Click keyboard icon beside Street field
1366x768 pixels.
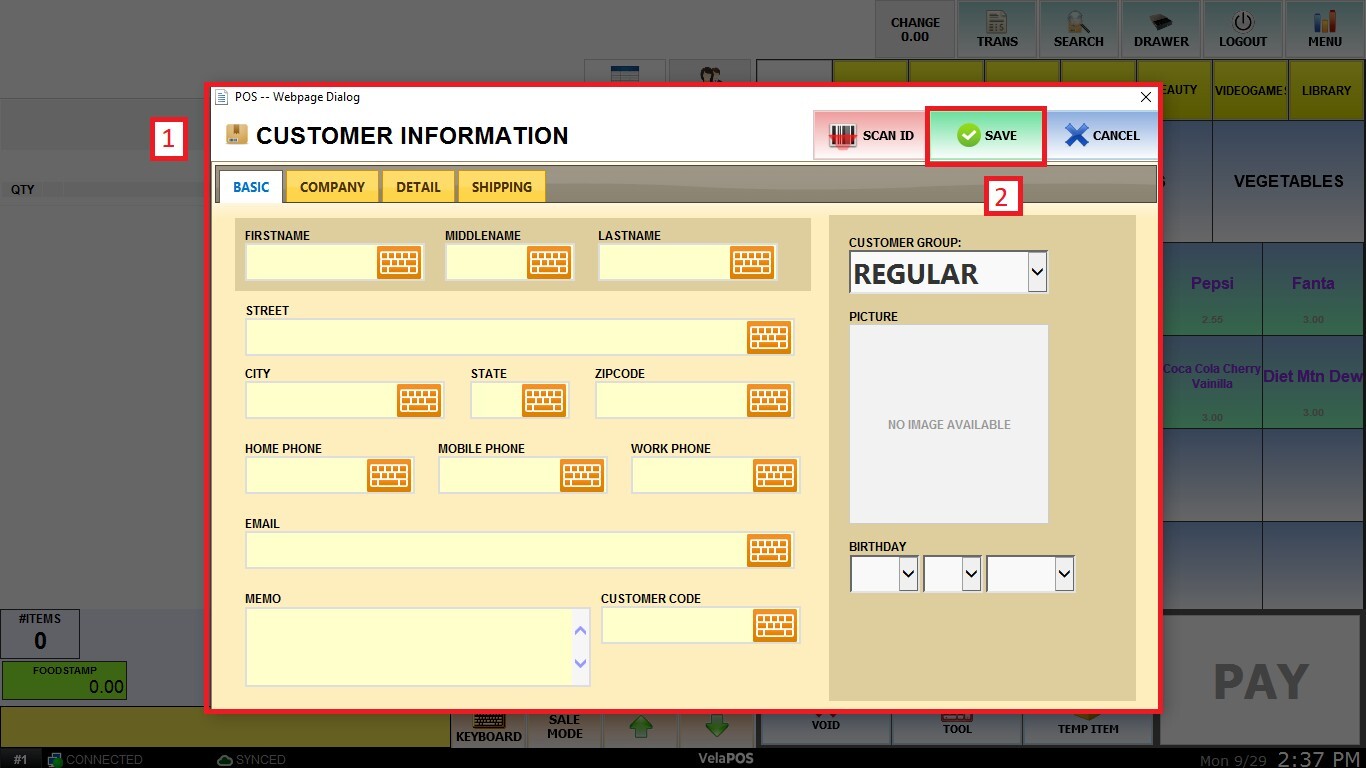pyautogui.click(x=768, y=338)
